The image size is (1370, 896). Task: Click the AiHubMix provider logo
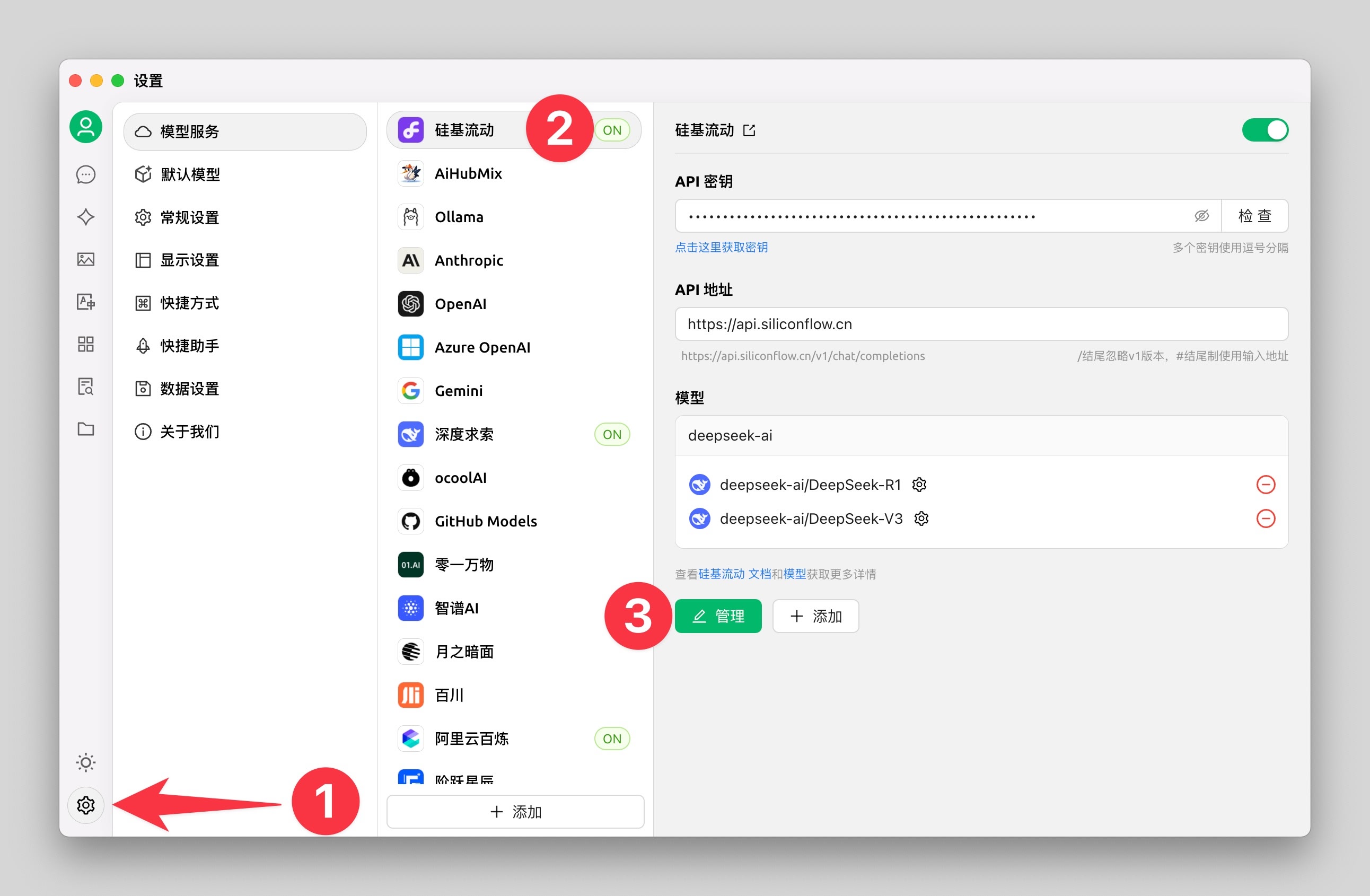[x=410, y=173]
